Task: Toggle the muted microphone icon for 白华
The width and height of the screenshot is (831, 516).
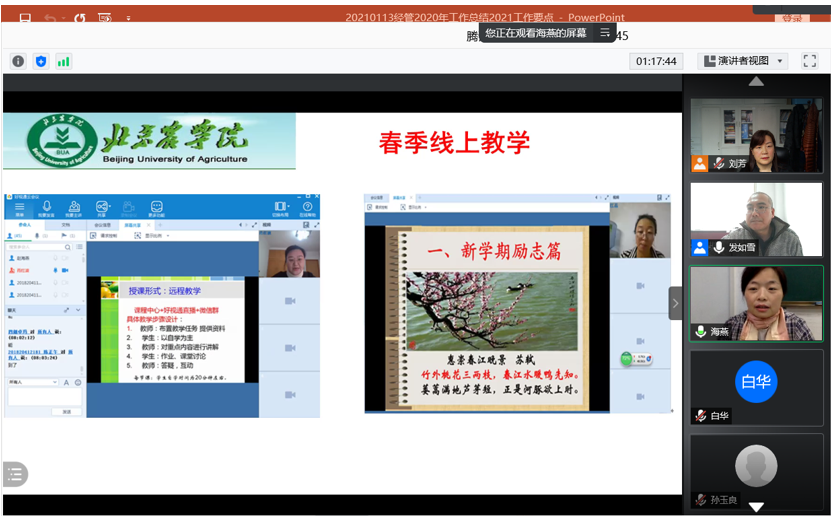Action: (x=702, y=415)
